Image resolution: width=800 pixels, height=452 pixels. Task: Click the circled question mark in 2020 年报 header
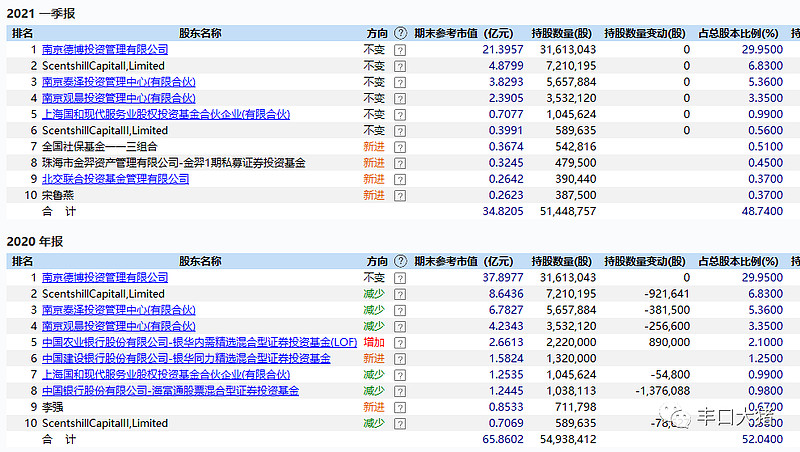(x=401, y=261)
